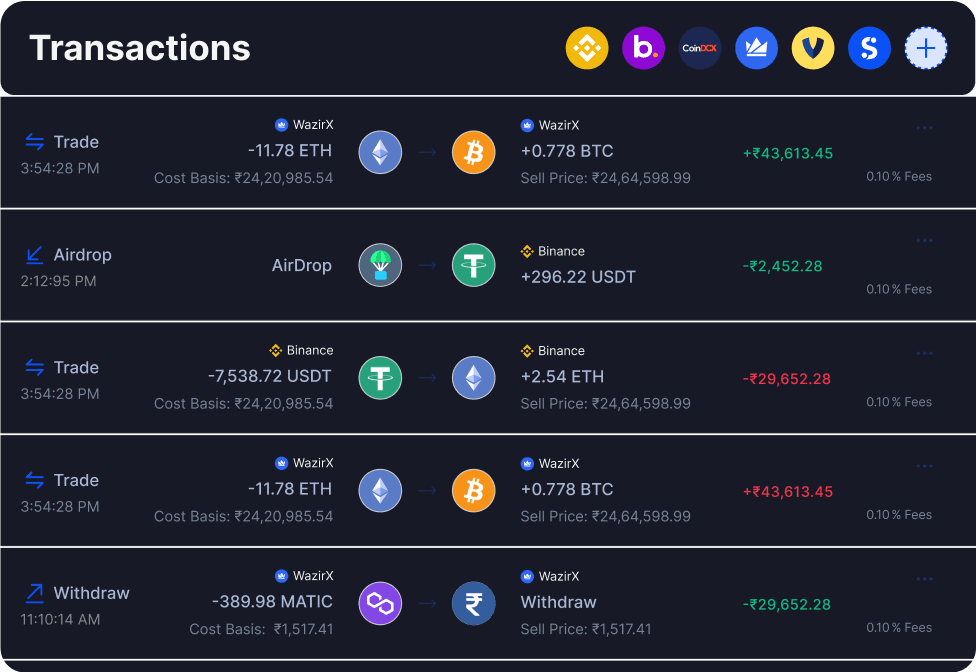Select the Bitbns exchange icon
This screenshot has height=672, width=976.
(x=643, y=47)
